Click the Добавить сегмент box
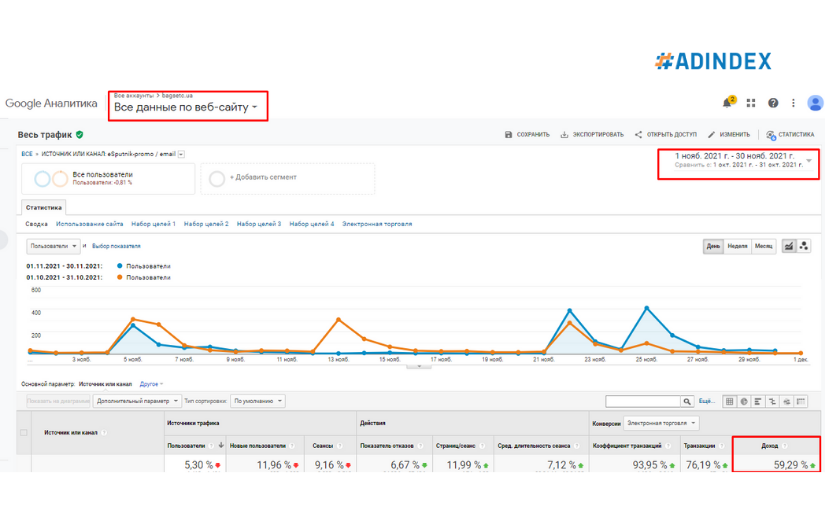Screen dimensions: 825x525 tap(288, 179)
